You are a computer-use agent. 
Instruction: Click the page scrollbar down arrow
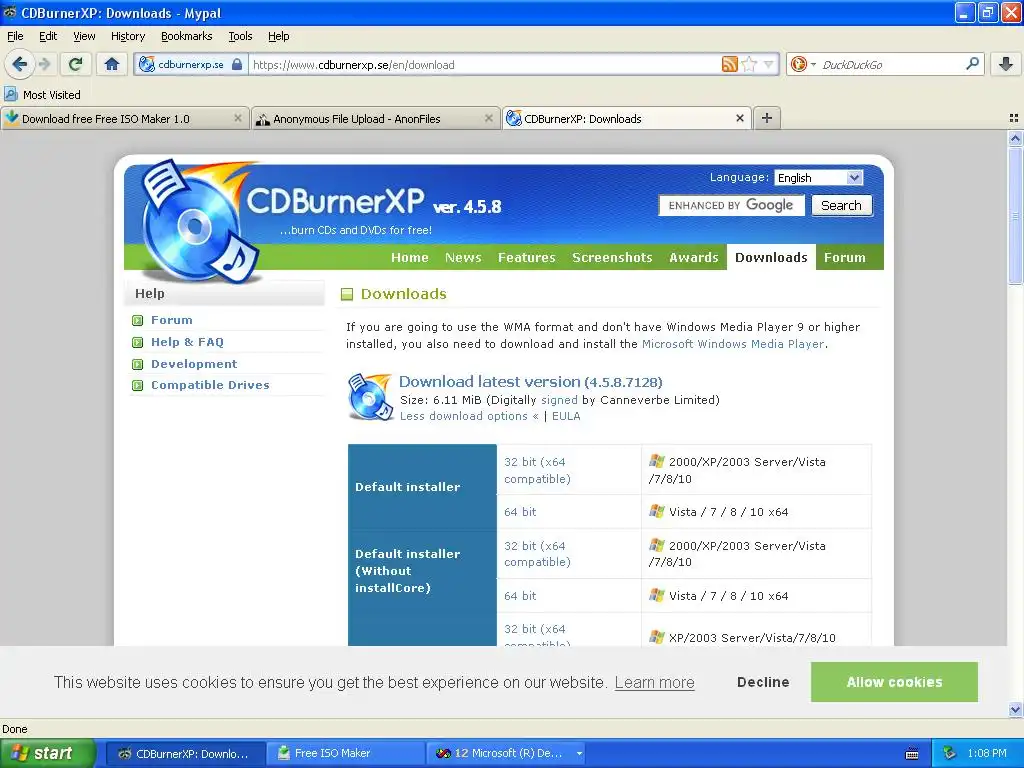(1015, 709)
